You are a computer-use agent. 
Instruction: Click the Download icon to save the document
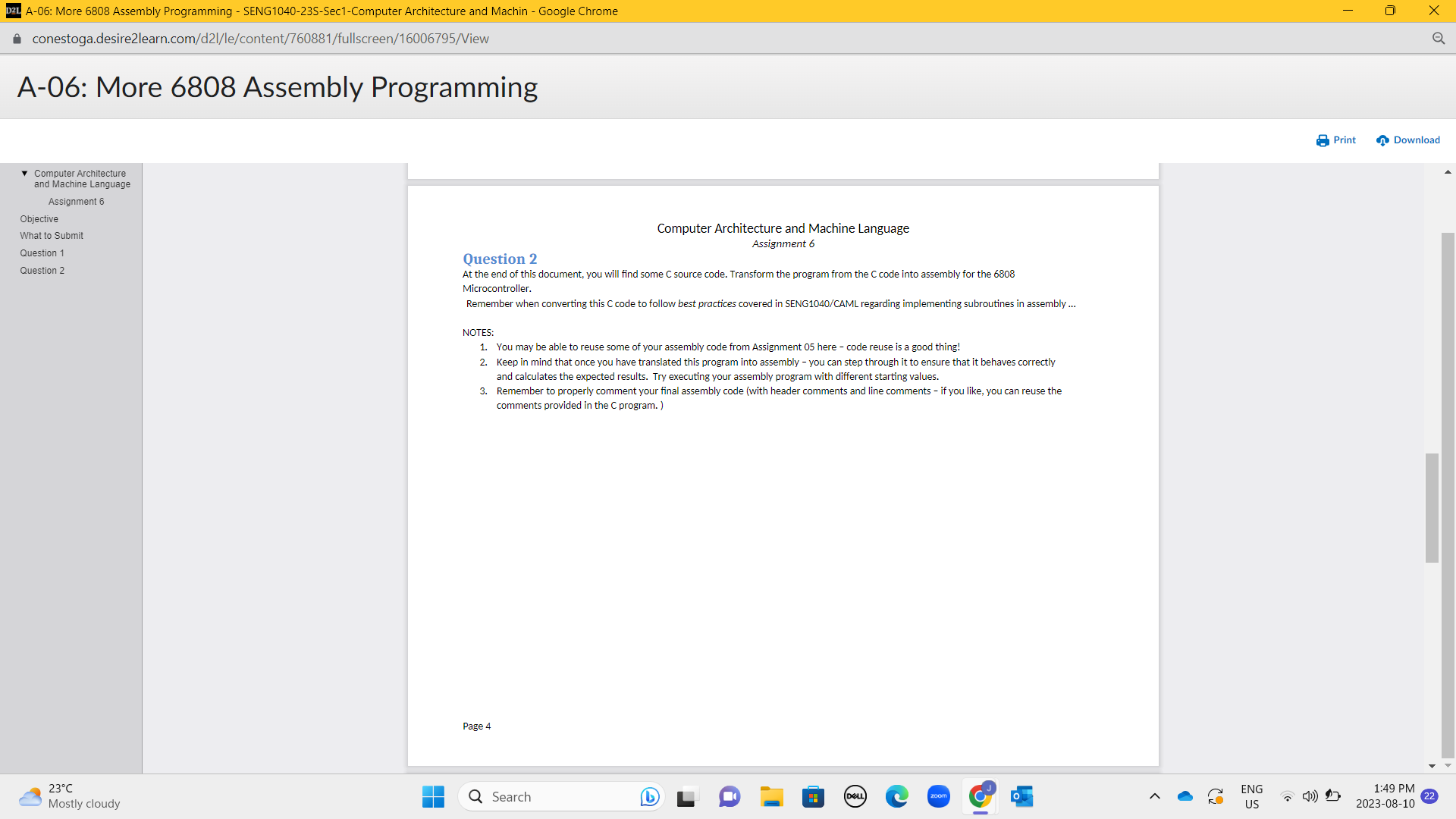1380,140
